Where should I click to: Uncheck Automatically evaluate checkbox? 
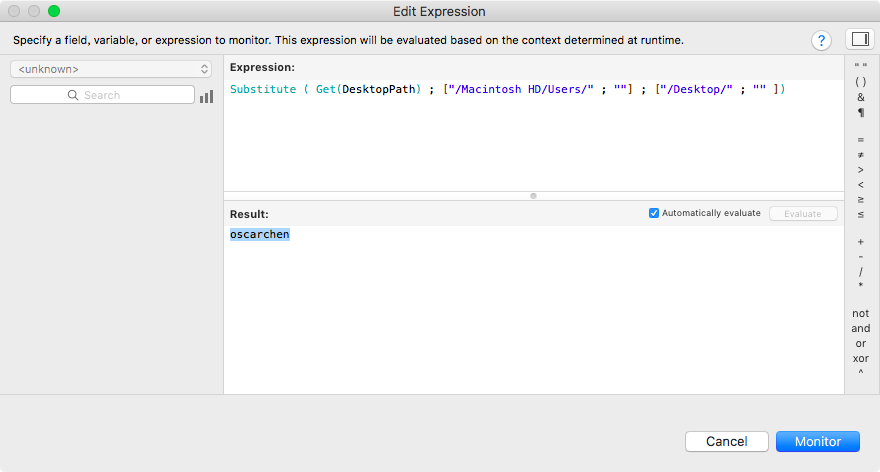pos(654,213)
